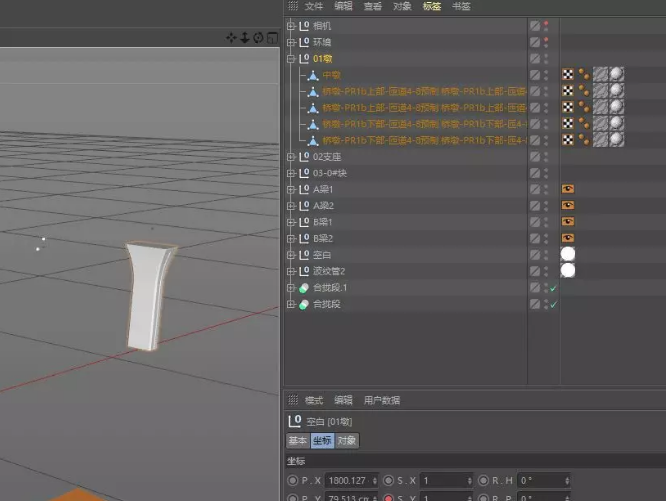Select the hatched tag on the 中墩 row

[601, 74]
